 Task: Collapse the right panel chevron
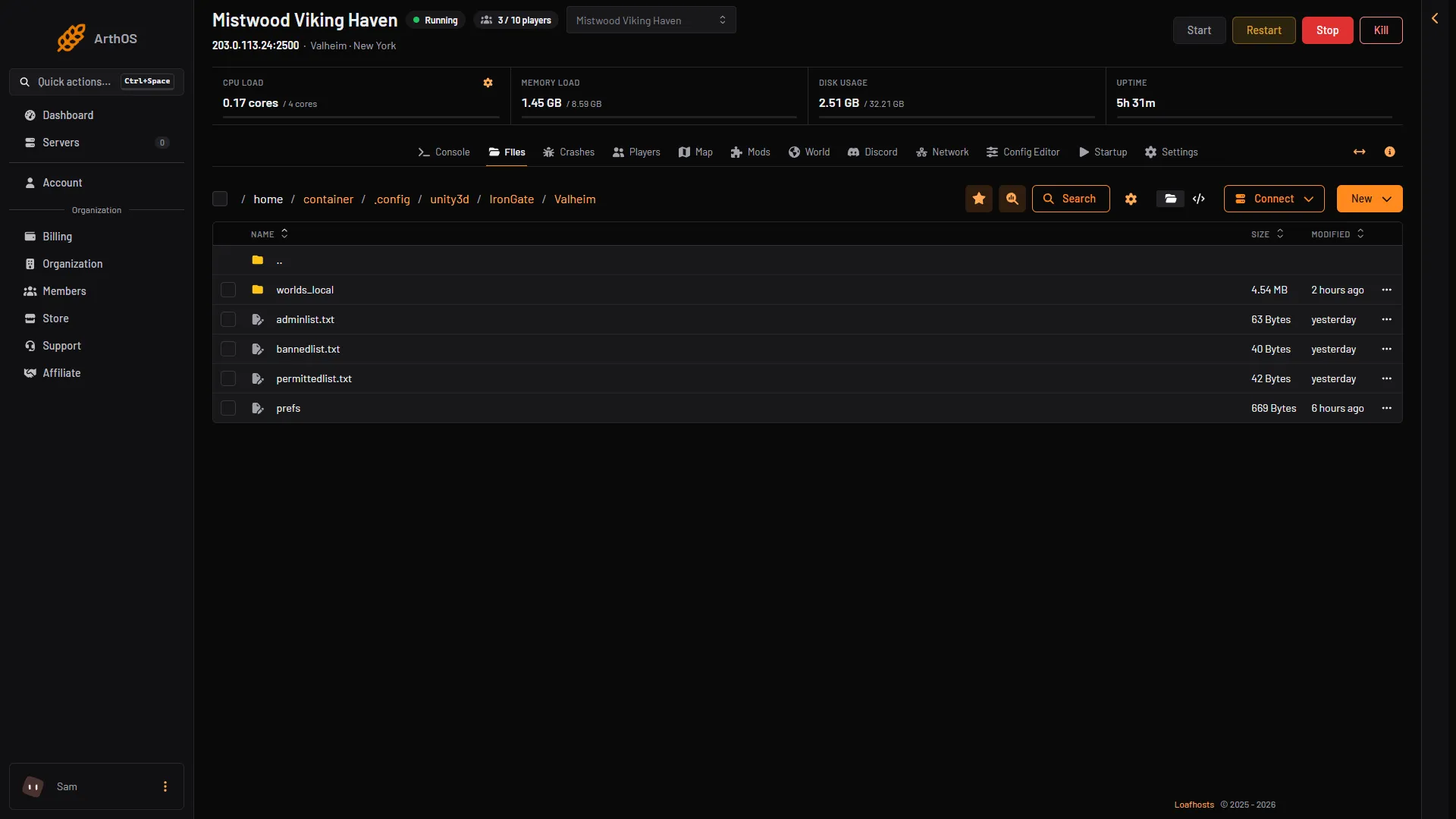coord(1435,18)
